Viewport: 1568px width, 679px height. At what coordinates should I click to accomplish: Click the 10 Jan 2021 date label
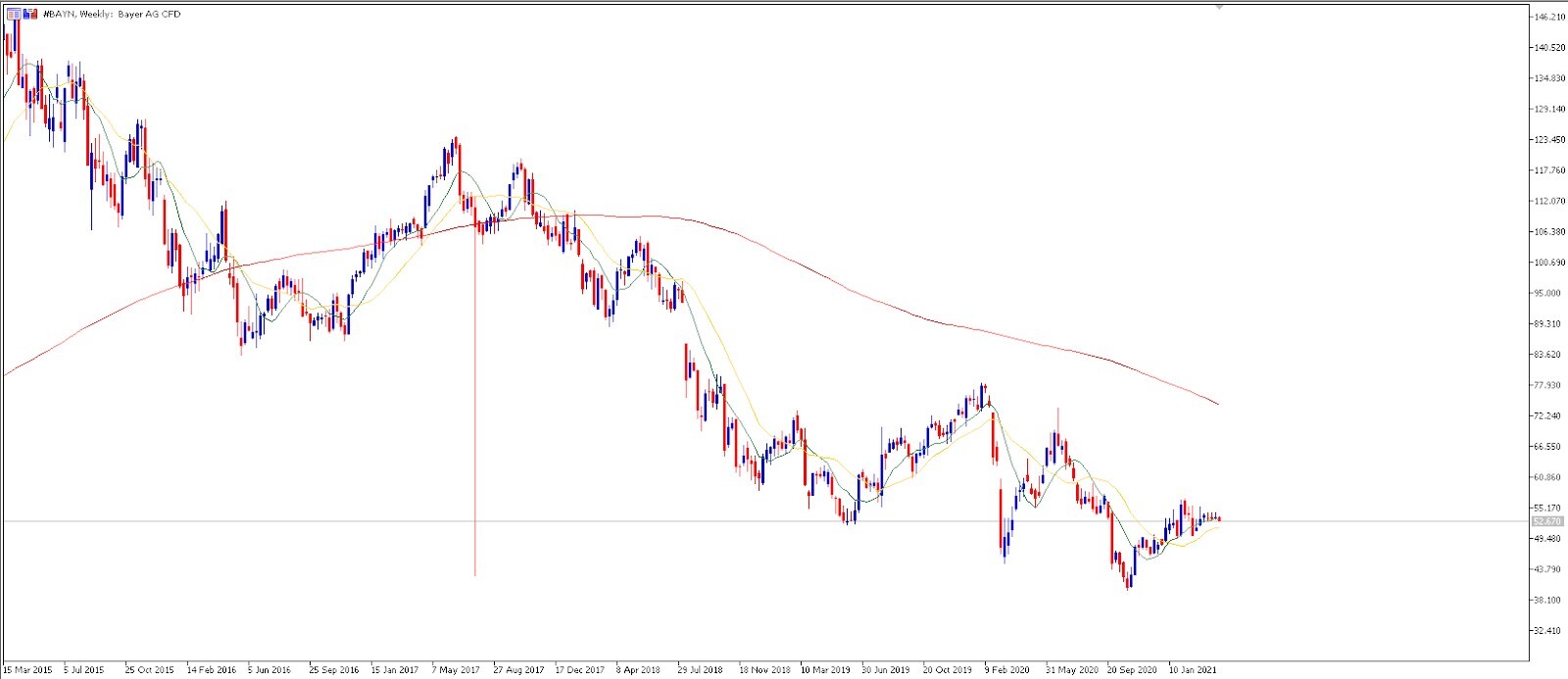tap(1193, 670)
